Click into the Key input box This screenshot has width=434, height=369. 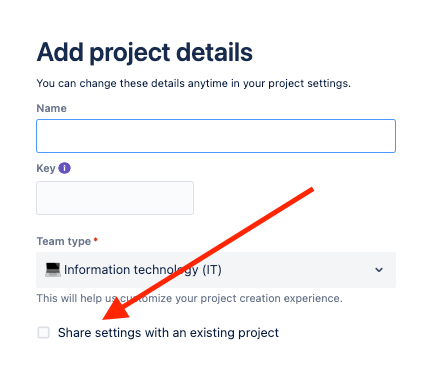coord(115,198)
